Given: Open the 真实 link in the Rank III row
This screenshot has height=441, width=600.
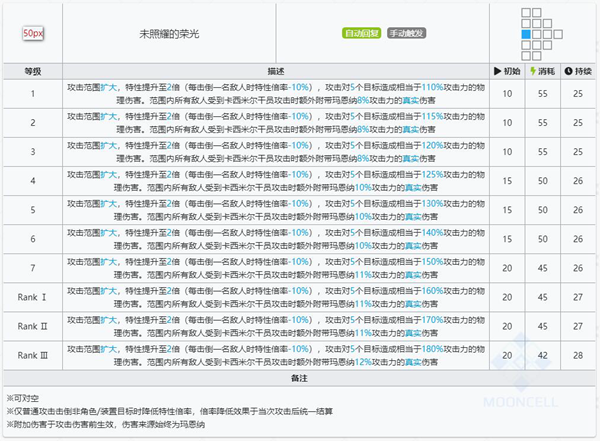Looking at the screenshot, I should 413,362.
